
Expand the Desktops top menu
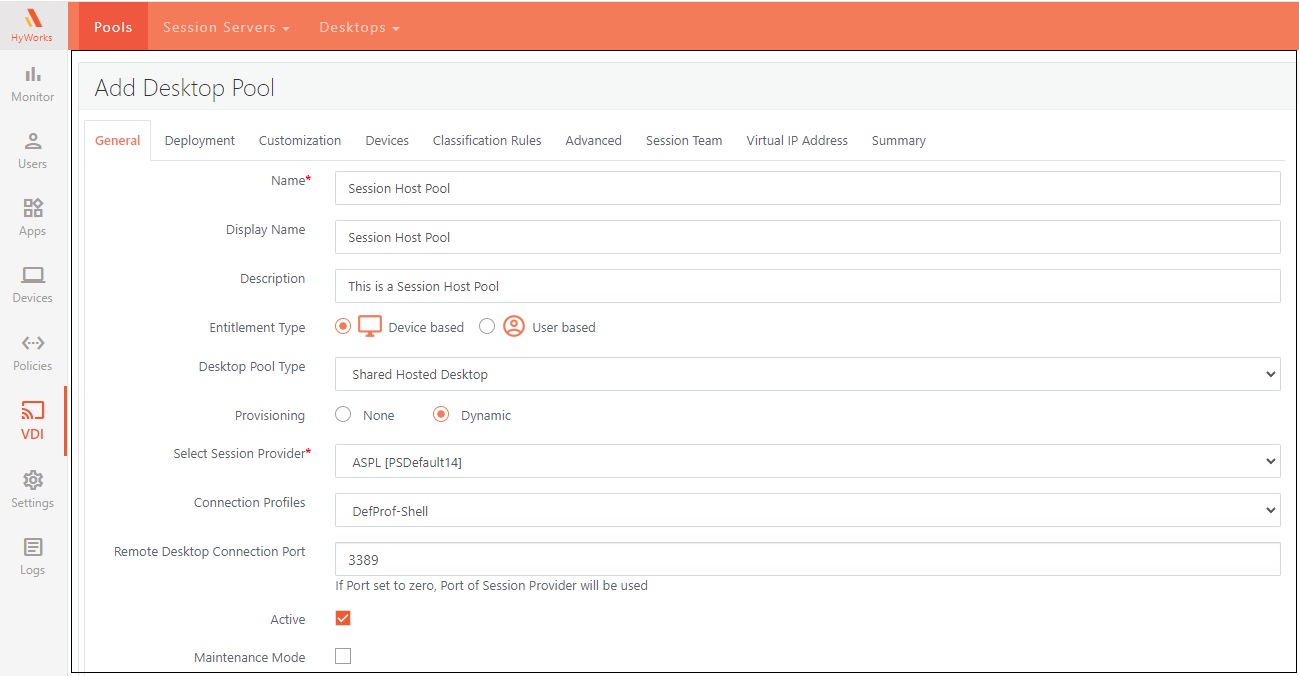(x=359, y=27)
